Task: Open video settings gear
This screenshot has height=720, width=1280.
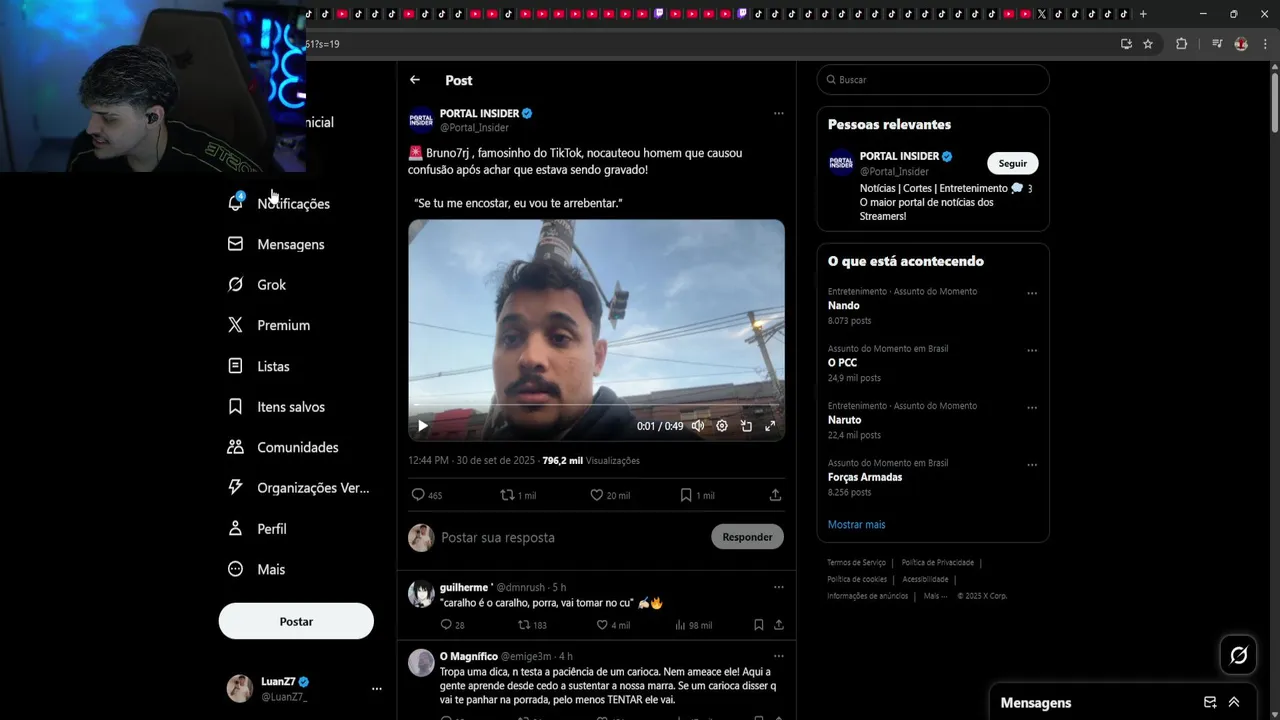Action: pyautogui.click(x=722, y=426)
